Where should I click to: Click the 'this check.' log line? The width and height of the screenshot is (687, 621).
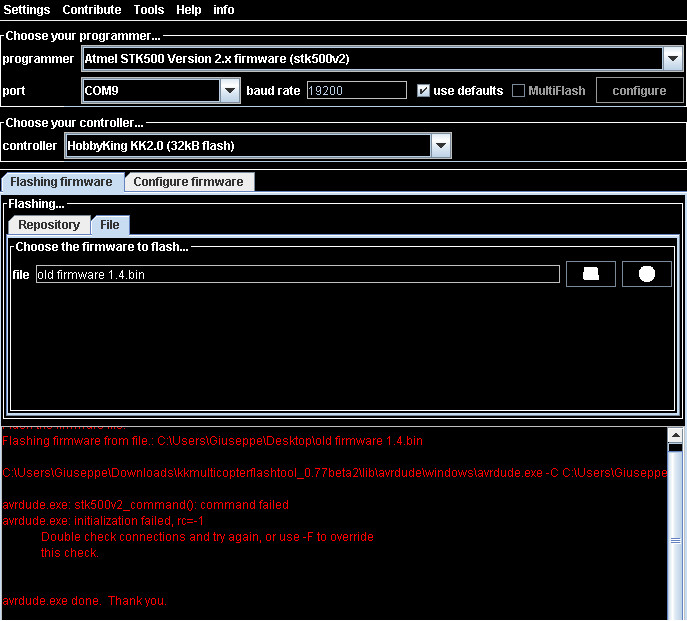tap(70, 553)
